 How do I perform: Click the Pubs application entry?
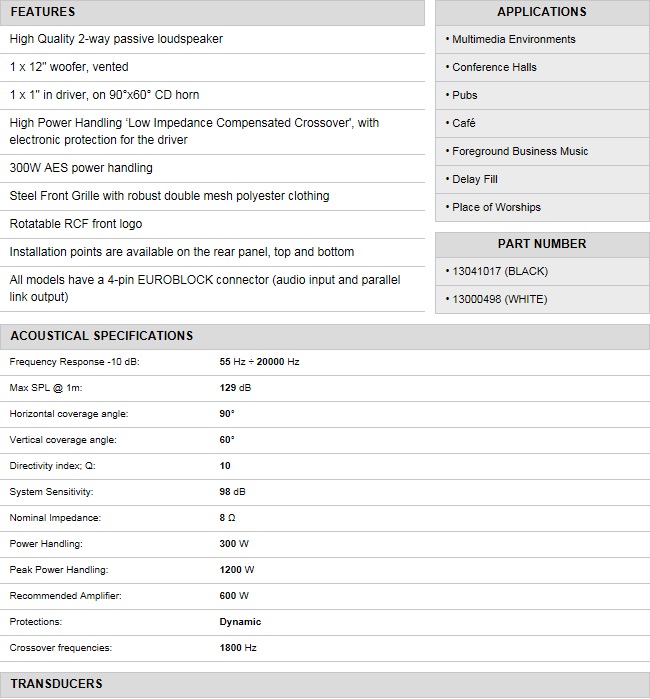pyautogui.click(x=464, y=95)
